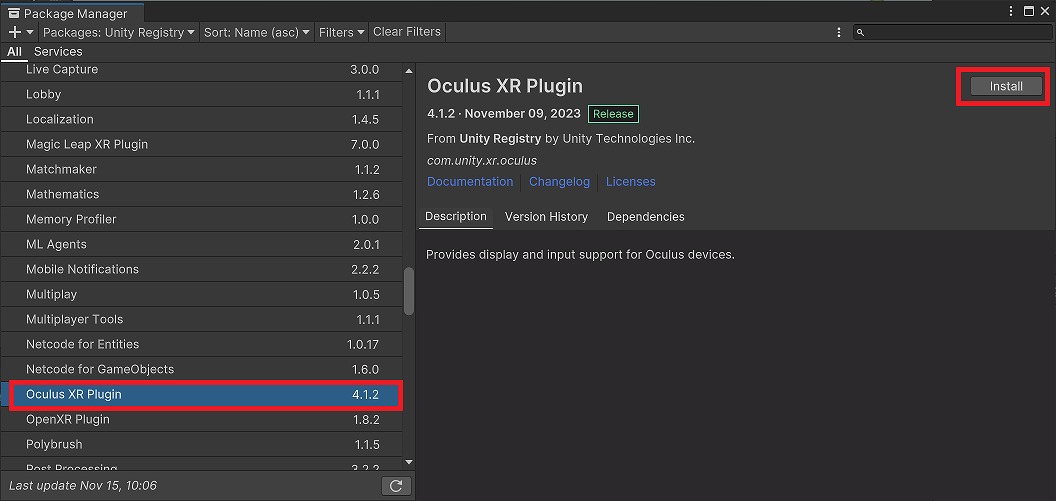
Task: Click the com.unity.xr.oculus package name
Action: [482, 161]
